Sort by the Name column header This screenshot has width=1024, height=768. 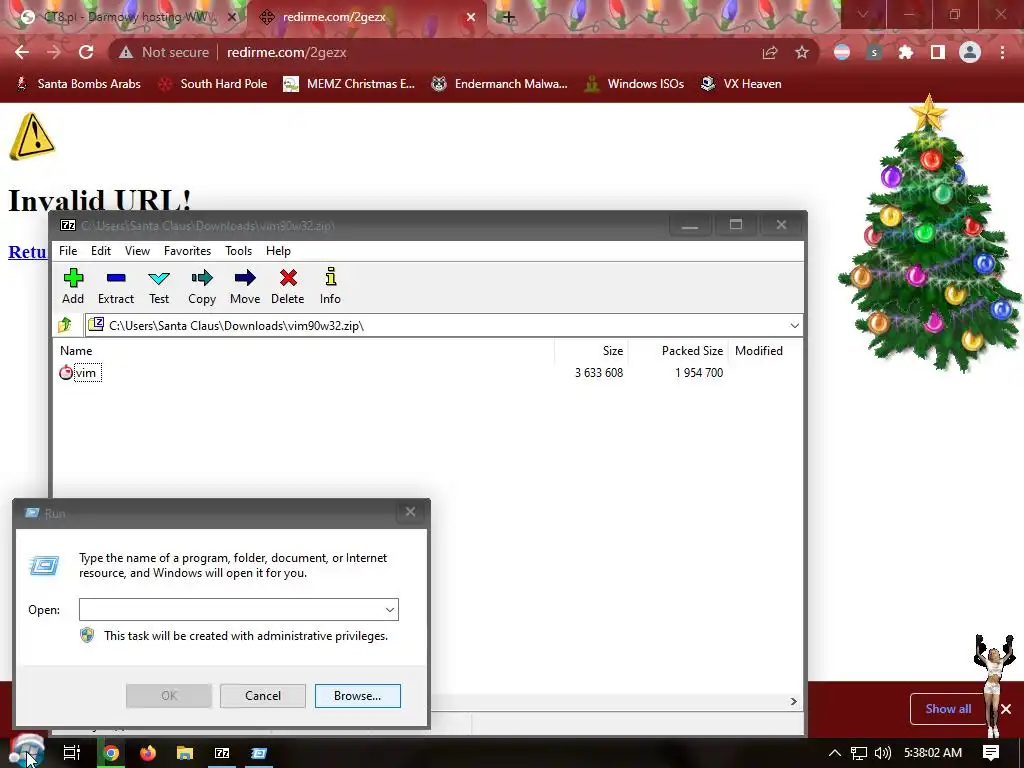76,351
